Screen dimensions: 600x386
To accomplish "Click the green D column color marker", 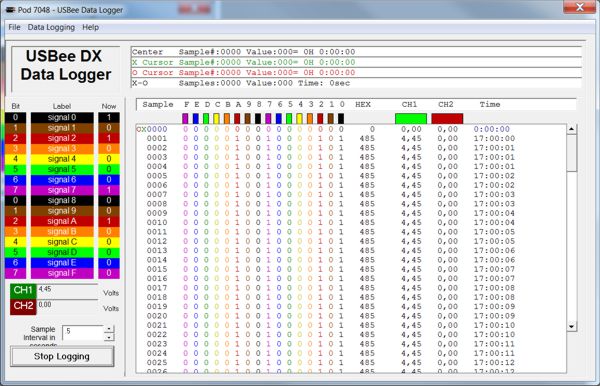I will click(206, 119).
